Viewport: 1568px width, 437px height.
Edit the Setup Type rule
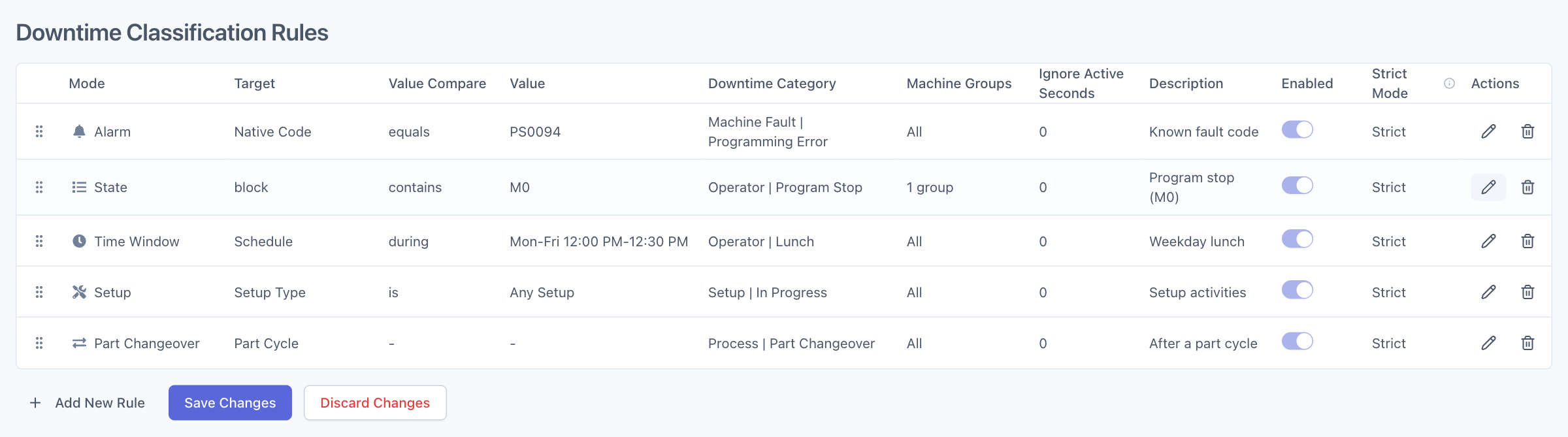pyautogui.click(x=1488, y=292)
